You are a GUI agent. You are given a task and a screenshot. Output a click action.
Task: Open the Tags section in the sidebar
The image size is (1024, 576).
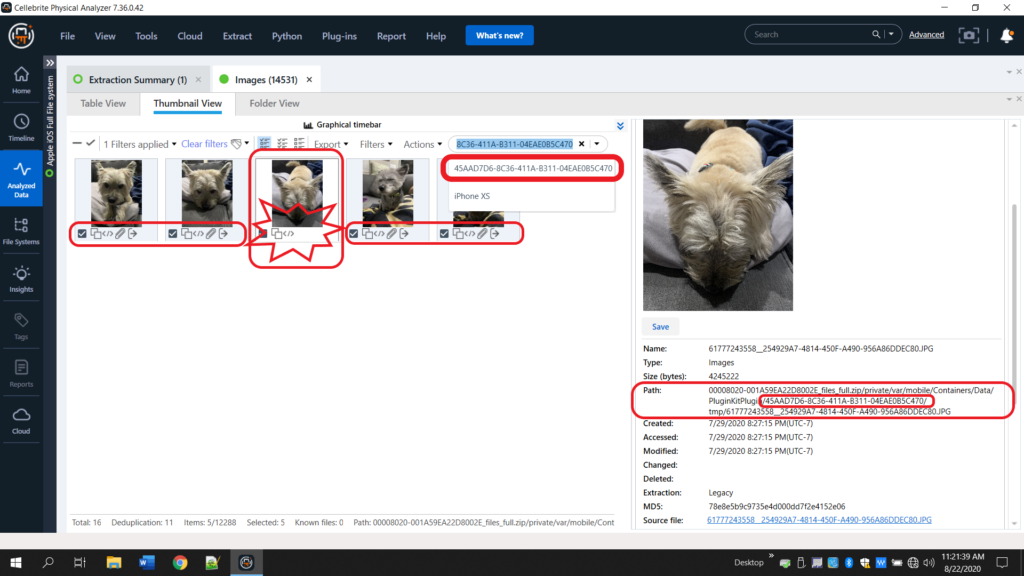point(21,327)
